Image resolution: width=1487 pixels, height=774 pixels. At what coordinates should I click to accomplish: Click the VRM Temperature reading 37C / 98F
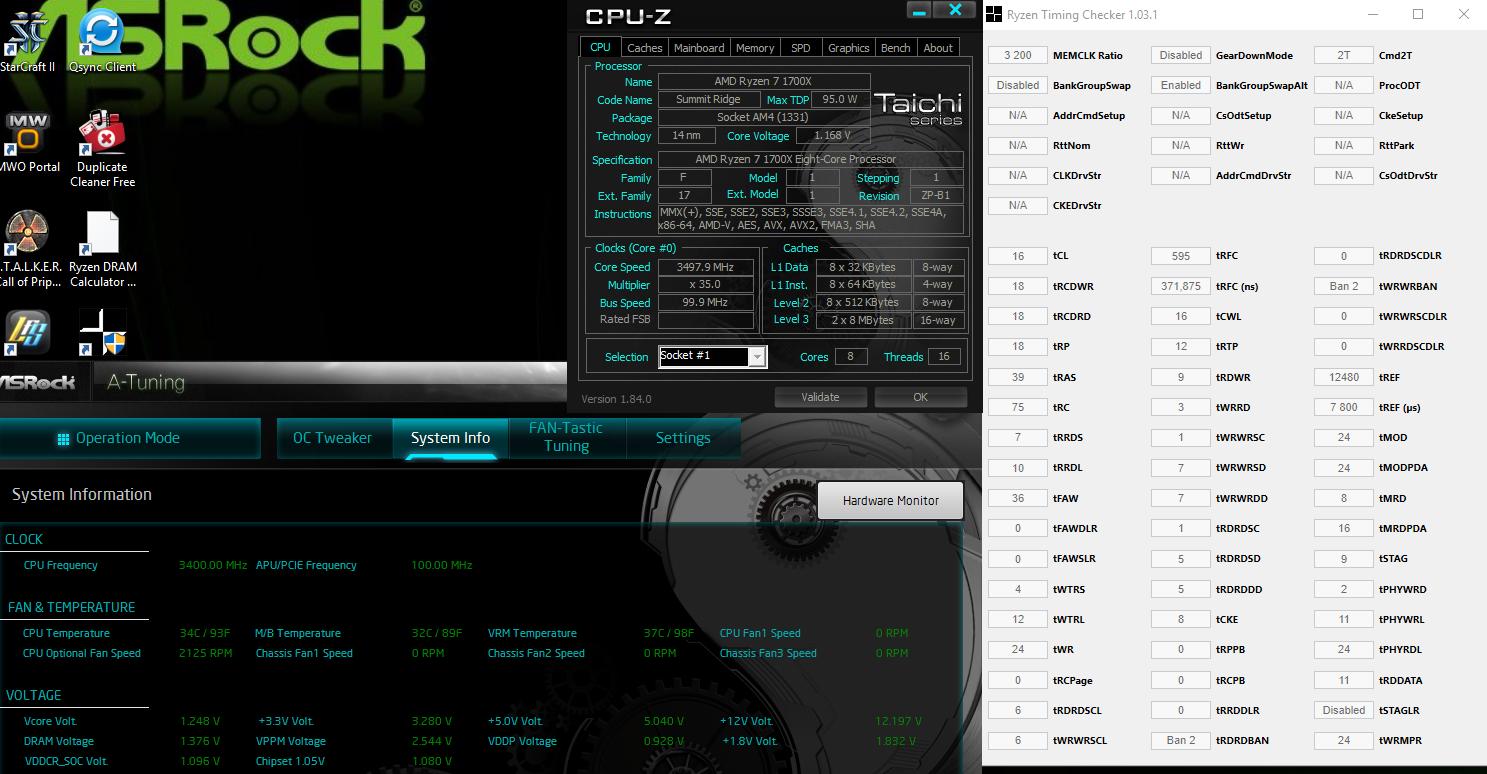pos(669,633)
